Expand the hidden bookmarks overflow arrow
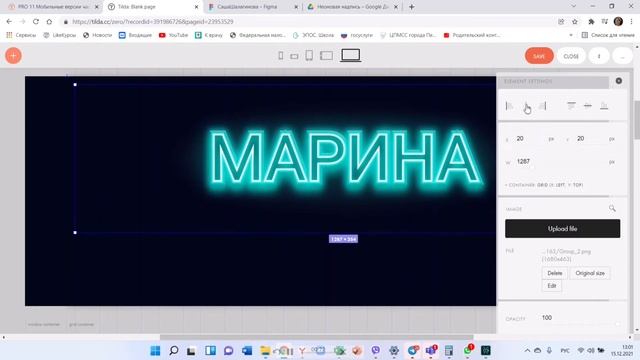 click(x=571, y=35)
